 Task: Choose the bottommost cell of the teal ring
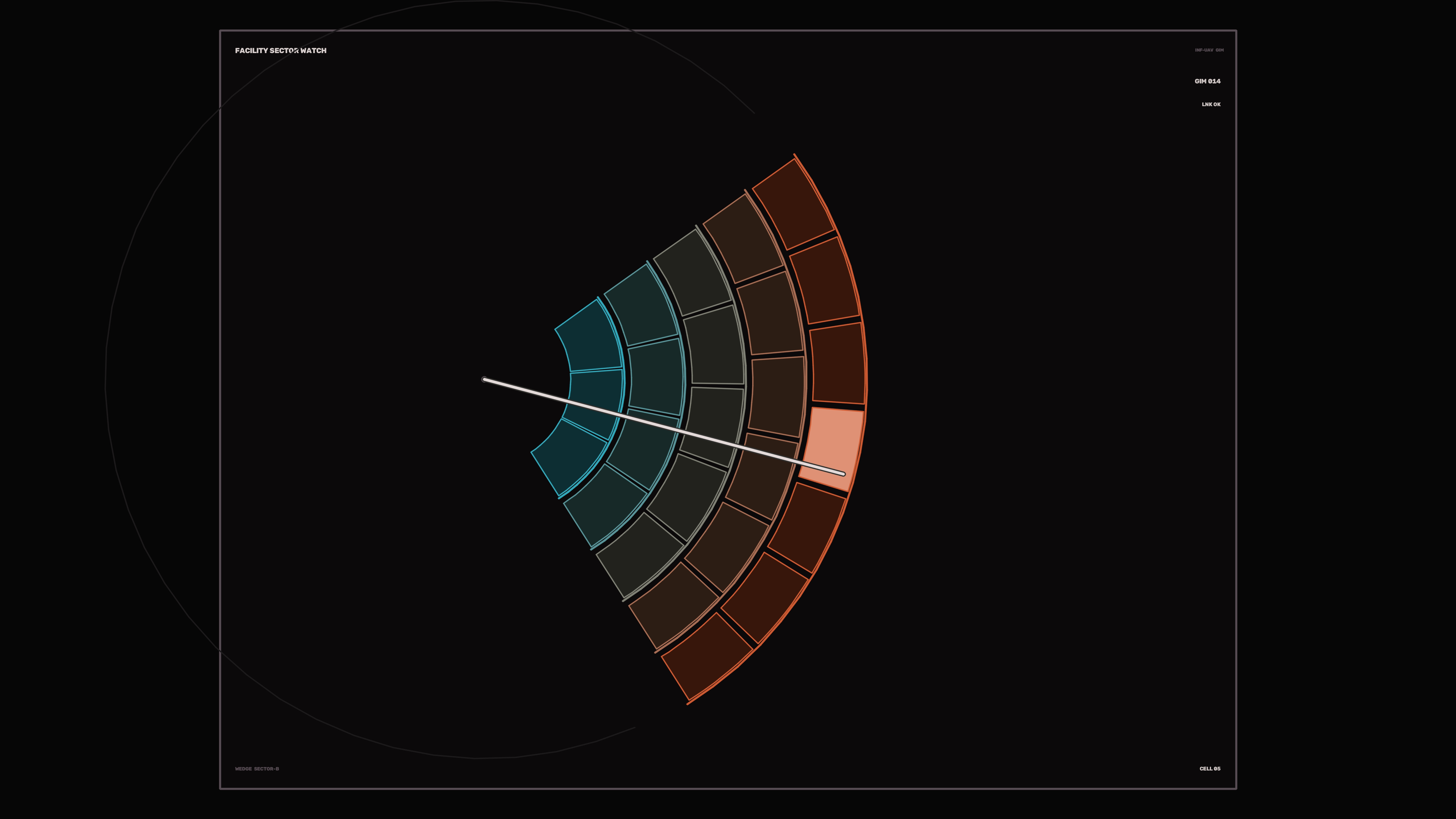(x=606, y=506)
